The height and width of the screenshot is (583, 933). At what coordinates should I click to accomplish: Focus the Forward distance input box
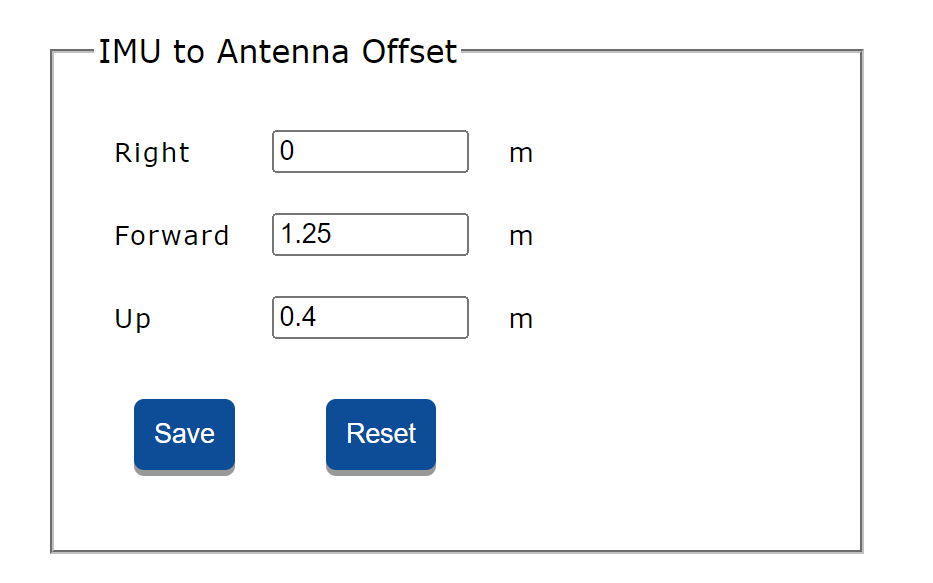coord(369,234)
